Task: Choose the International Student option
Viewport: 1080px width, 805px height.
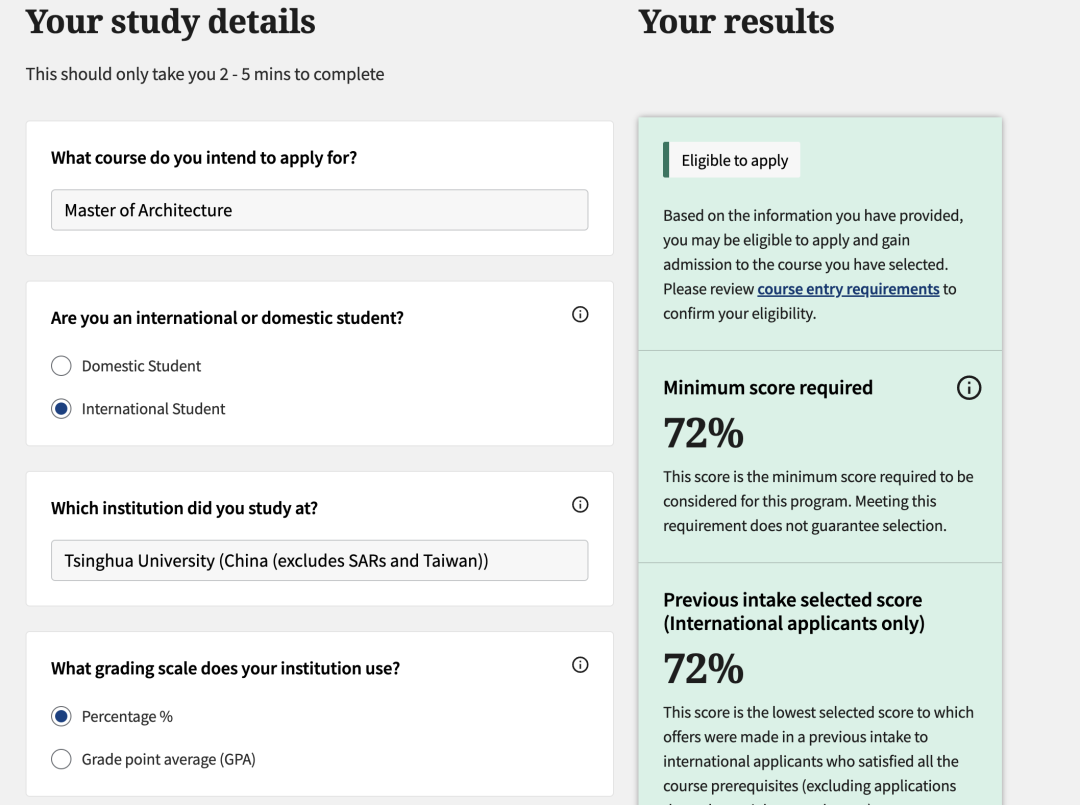Action: click(61, 409)
